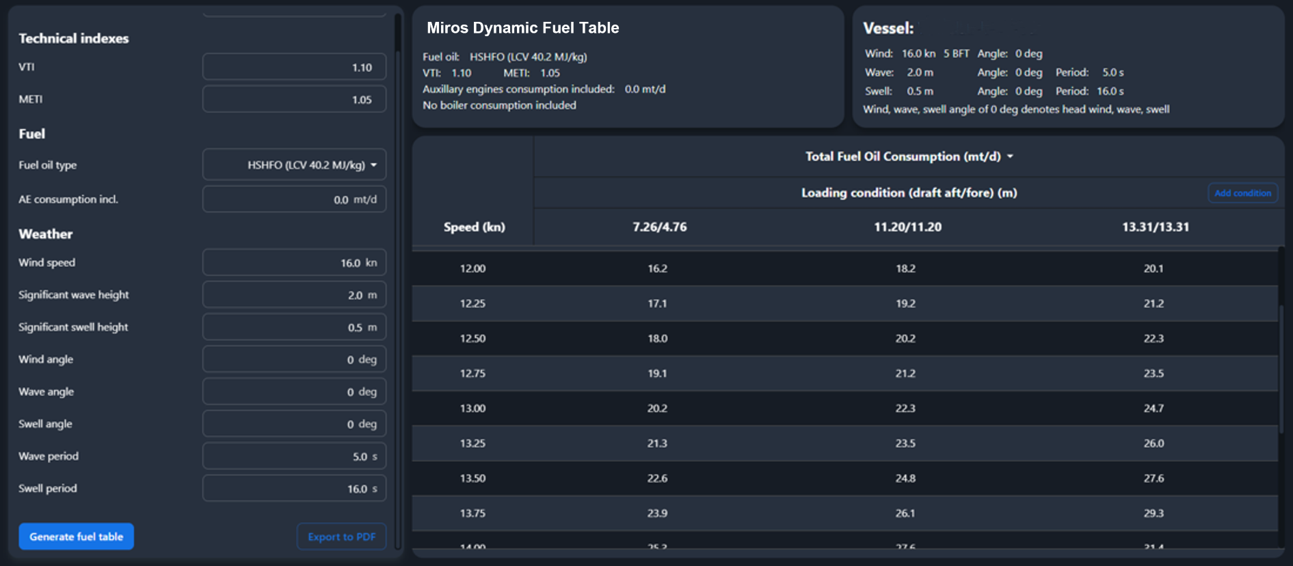The image size is (1293, 566).
Task: Change the Significant wave height field
Action: pyautogui.click(x=294, y=296)
